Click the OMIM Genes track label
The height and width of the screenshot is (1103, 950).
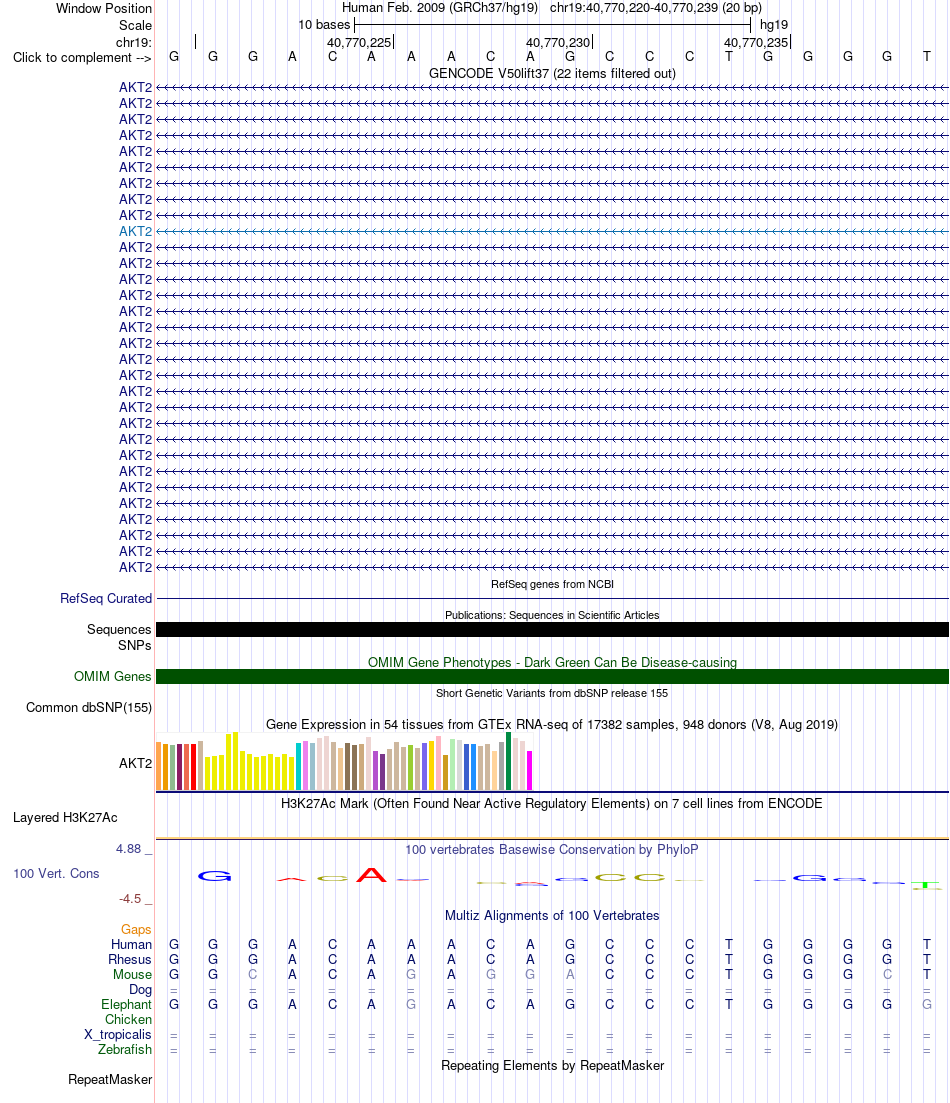tap(113, 677)
